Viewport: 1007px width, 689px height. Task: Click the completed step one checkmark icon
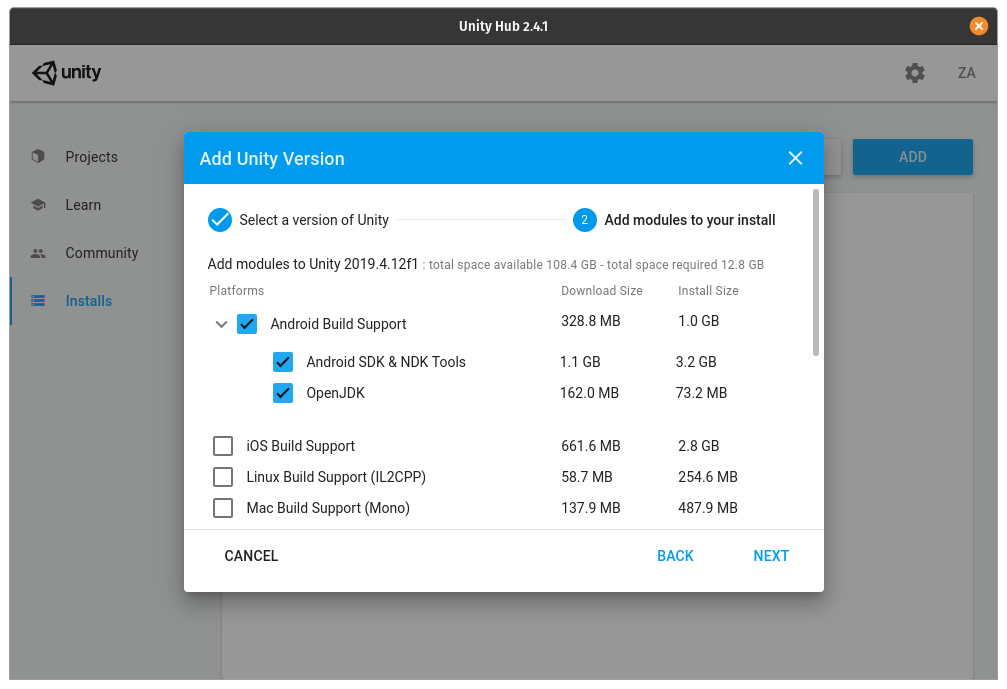(x=220, y=220)
